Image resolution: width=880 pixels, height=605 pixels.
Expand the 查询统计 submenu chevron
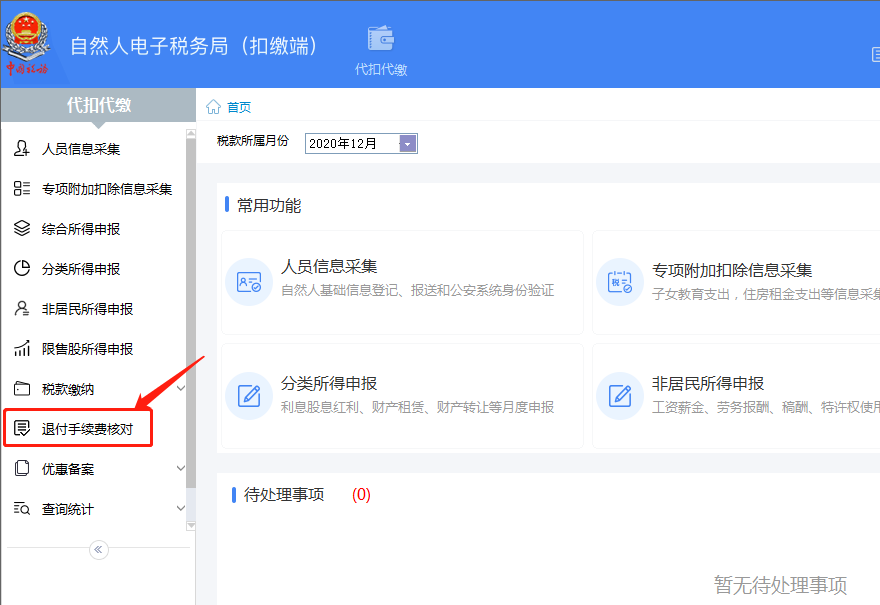pyautogui.click(x=181, y=508)
